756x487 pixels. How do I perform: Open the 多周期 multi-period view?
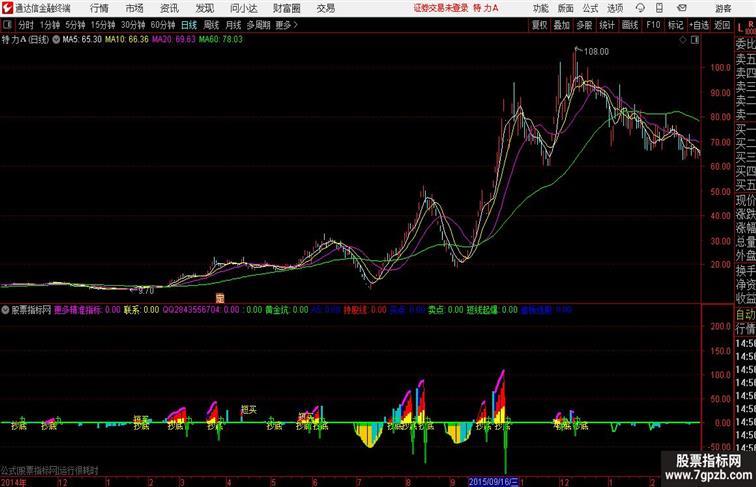click(258, 25)
